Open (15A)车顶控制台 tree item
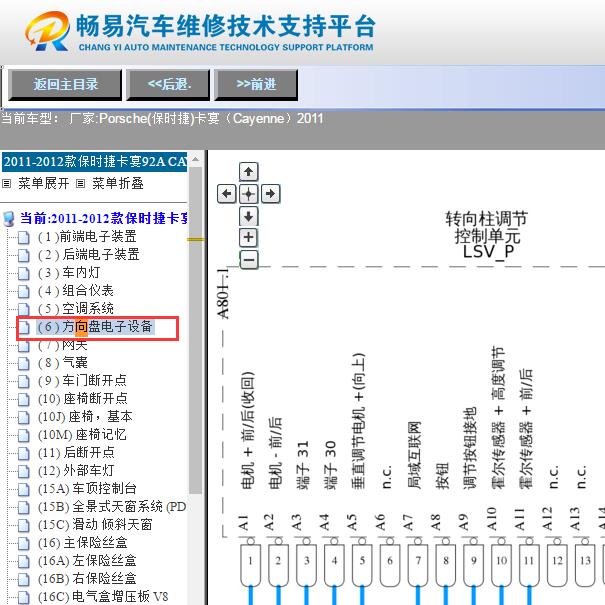This screenshot has width=605, height=605. click(x=87, y=489)
